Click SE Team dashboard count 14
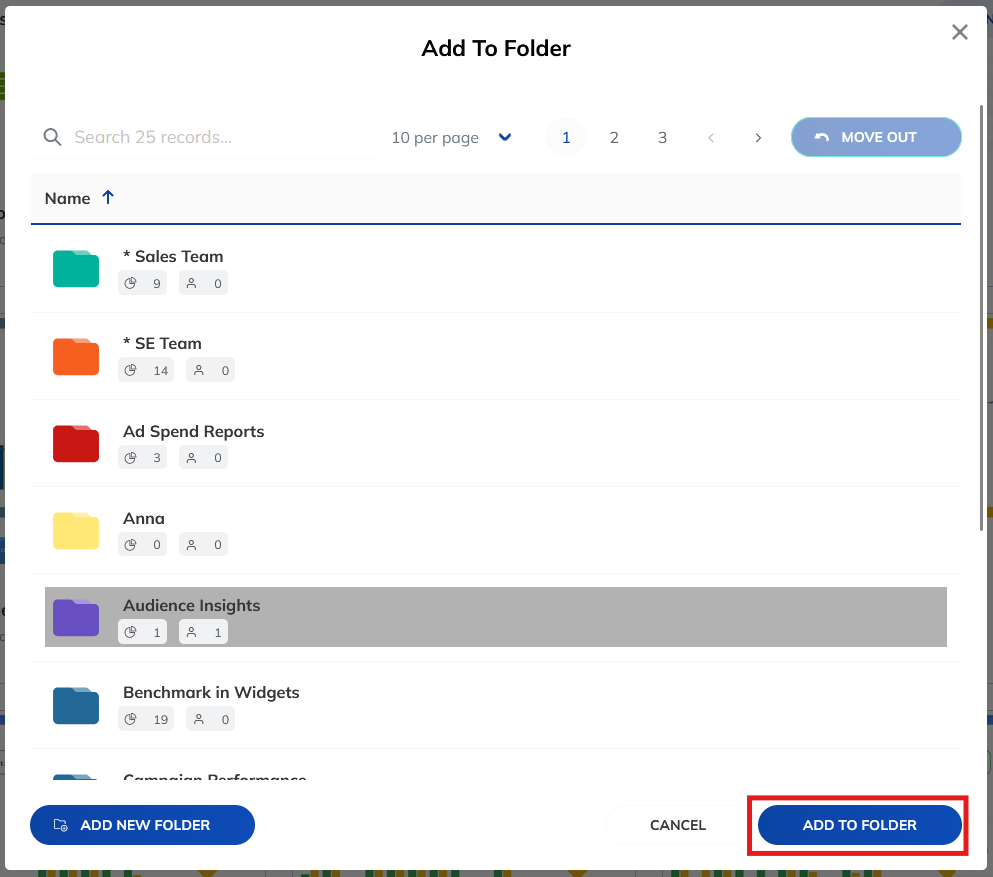Image resolution: width=993 pixels, height=877 pixels. (146, 370)
